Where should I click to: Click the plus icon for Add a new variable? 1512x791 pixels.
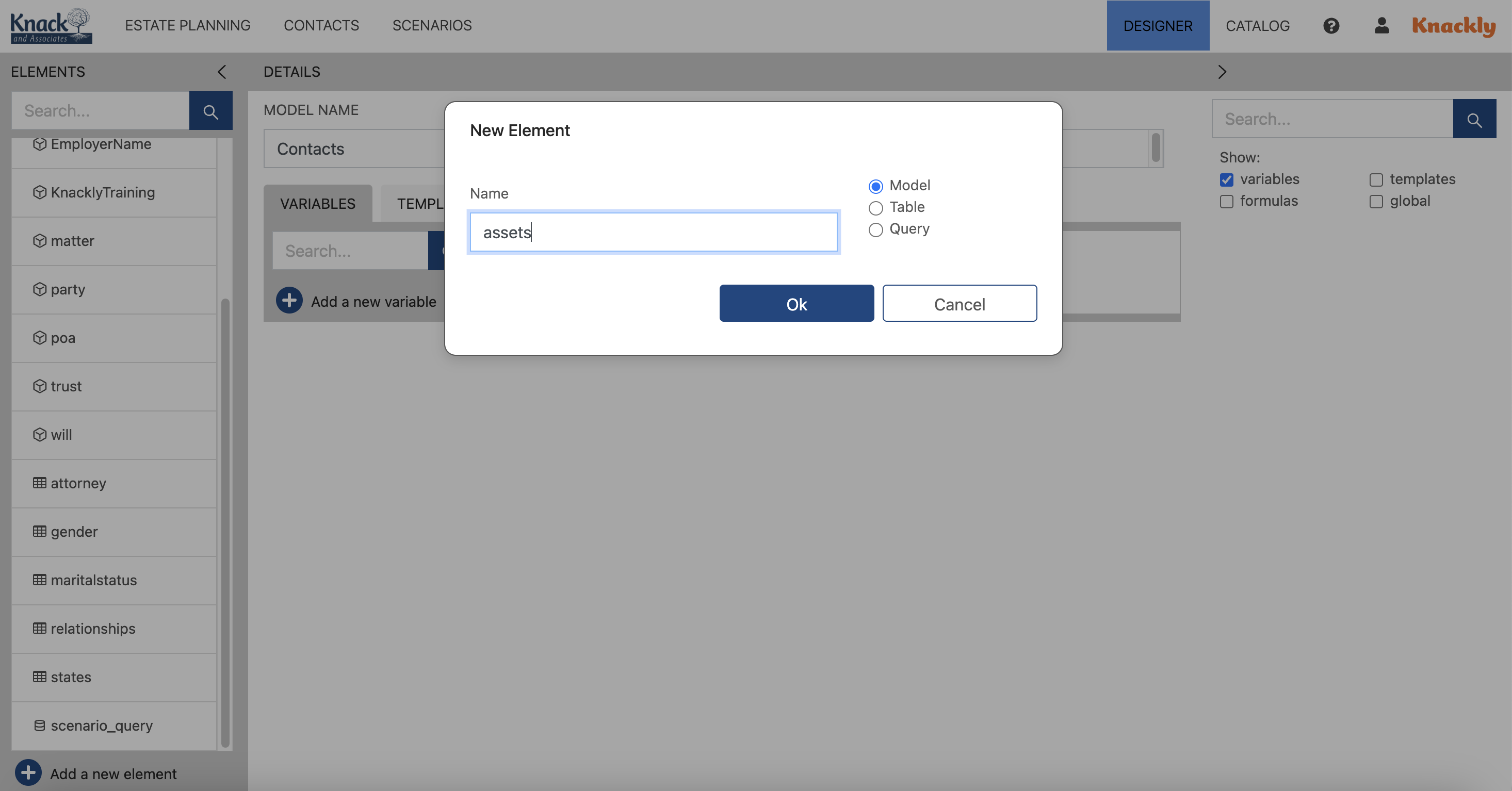click(x=289, y=301)
